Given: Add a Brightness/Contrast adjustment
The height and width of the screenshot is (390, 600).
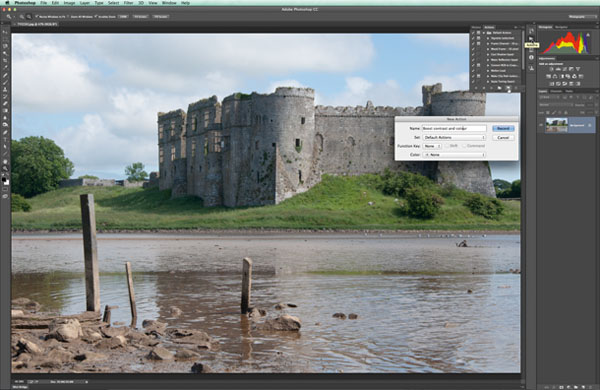Looking at the screenshot, I should point(551,69).
